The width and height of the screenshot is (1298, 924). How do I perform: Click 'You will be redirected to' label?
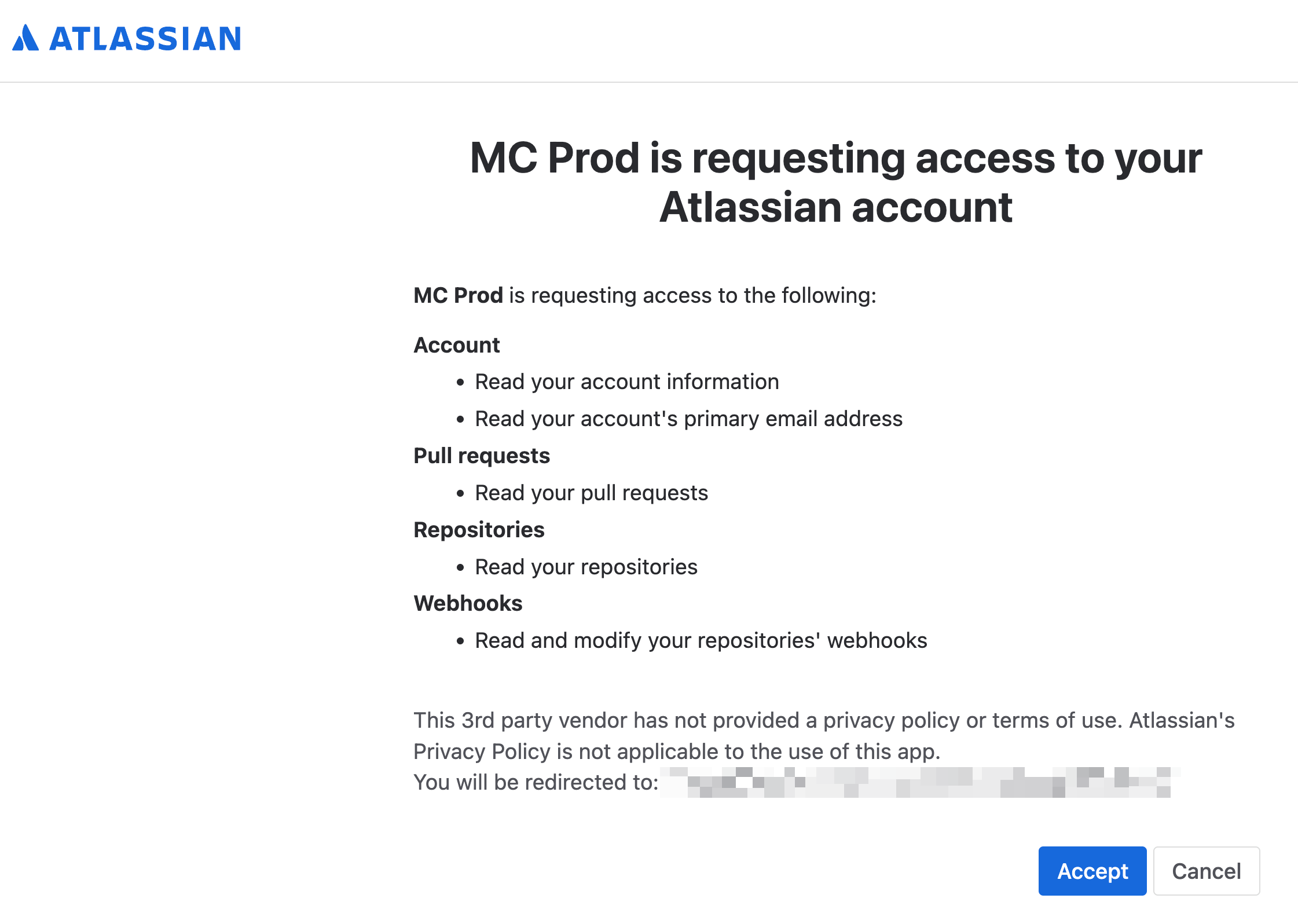pyautogui.click(x=536, y=782)
